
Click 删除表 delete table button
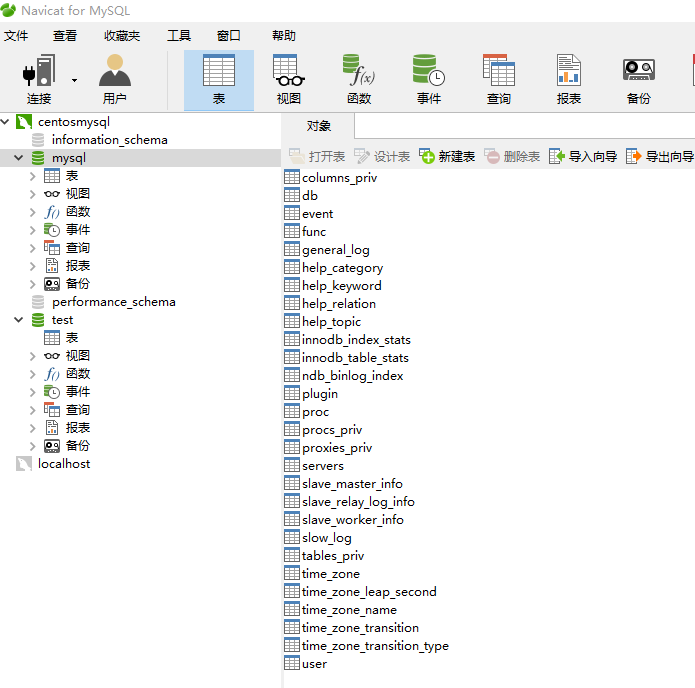(x=512, y=156)
